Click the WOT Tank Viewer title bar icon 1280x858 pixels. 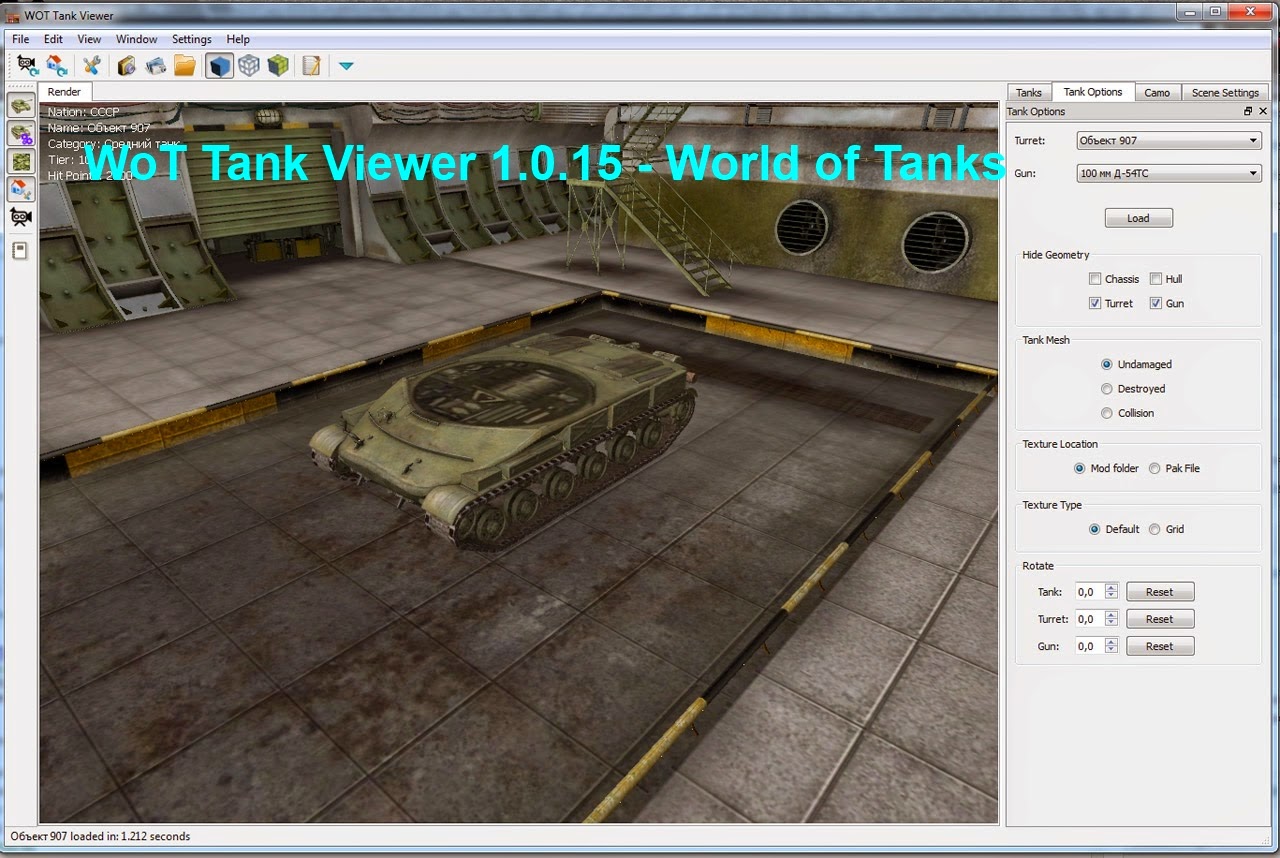click(14, 15)
